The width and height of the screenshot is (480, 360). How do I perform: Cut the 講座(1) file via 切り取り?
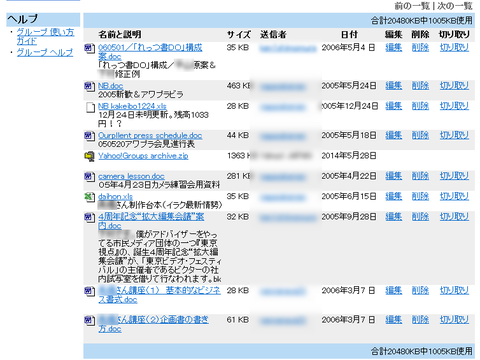[454, 290]
